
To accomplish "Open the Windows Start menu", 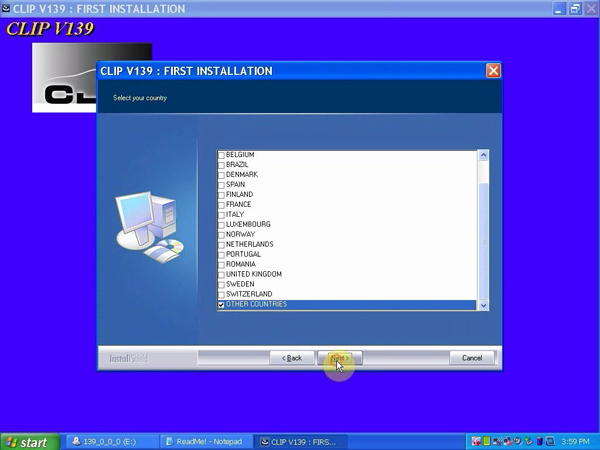I will pos(28,442).
